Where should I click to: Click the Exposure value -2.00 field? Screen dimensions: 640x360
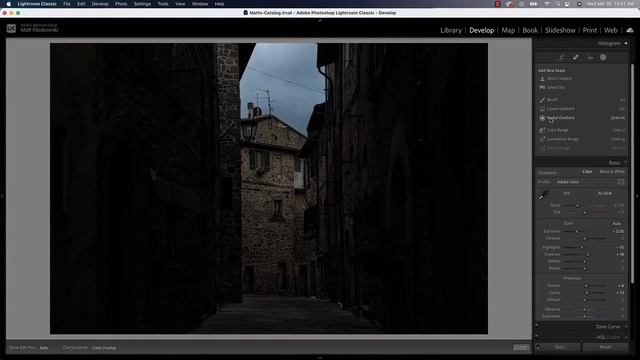point(618,231)
